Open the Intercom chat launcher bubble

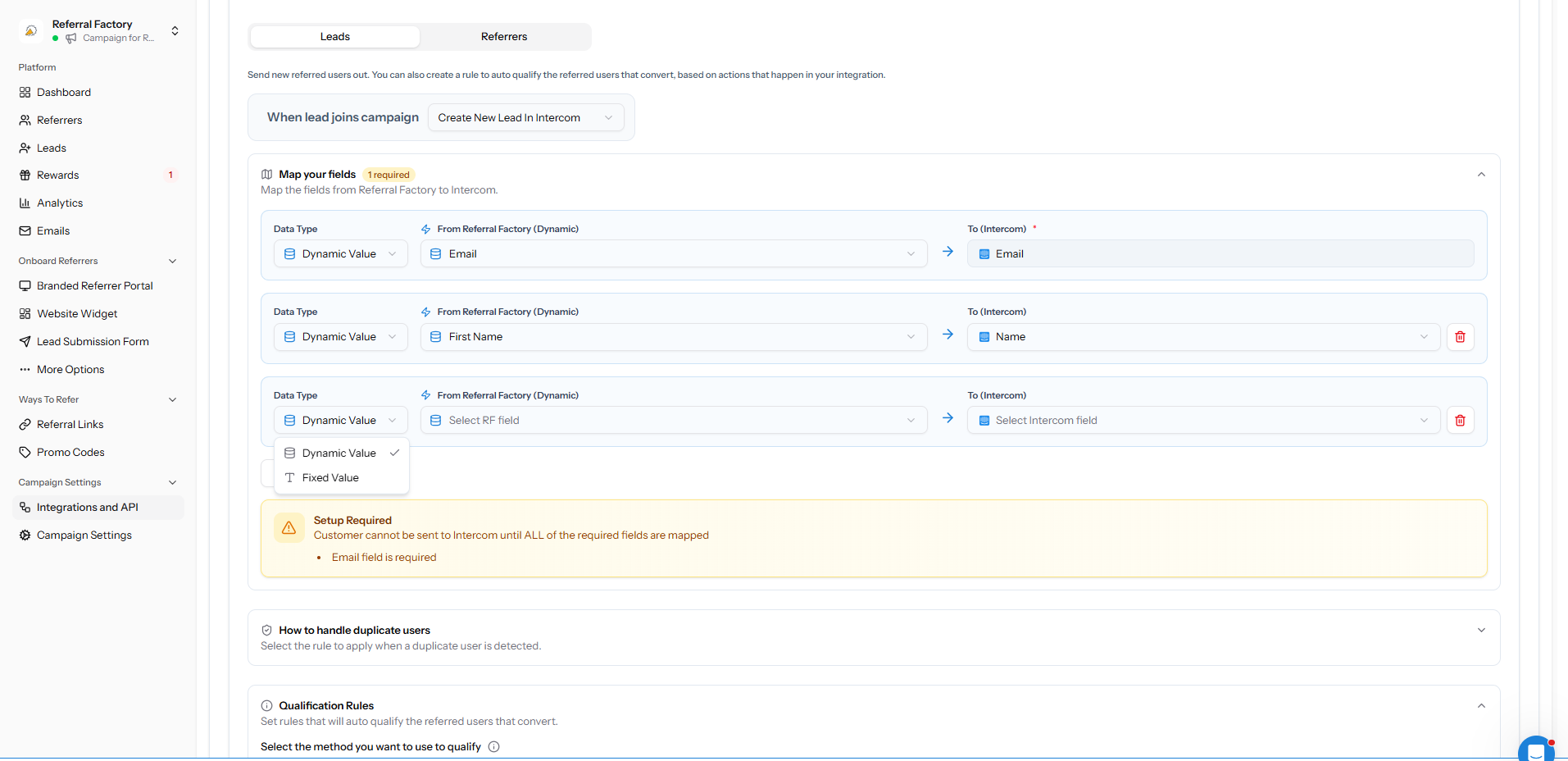click(1536, 750)
